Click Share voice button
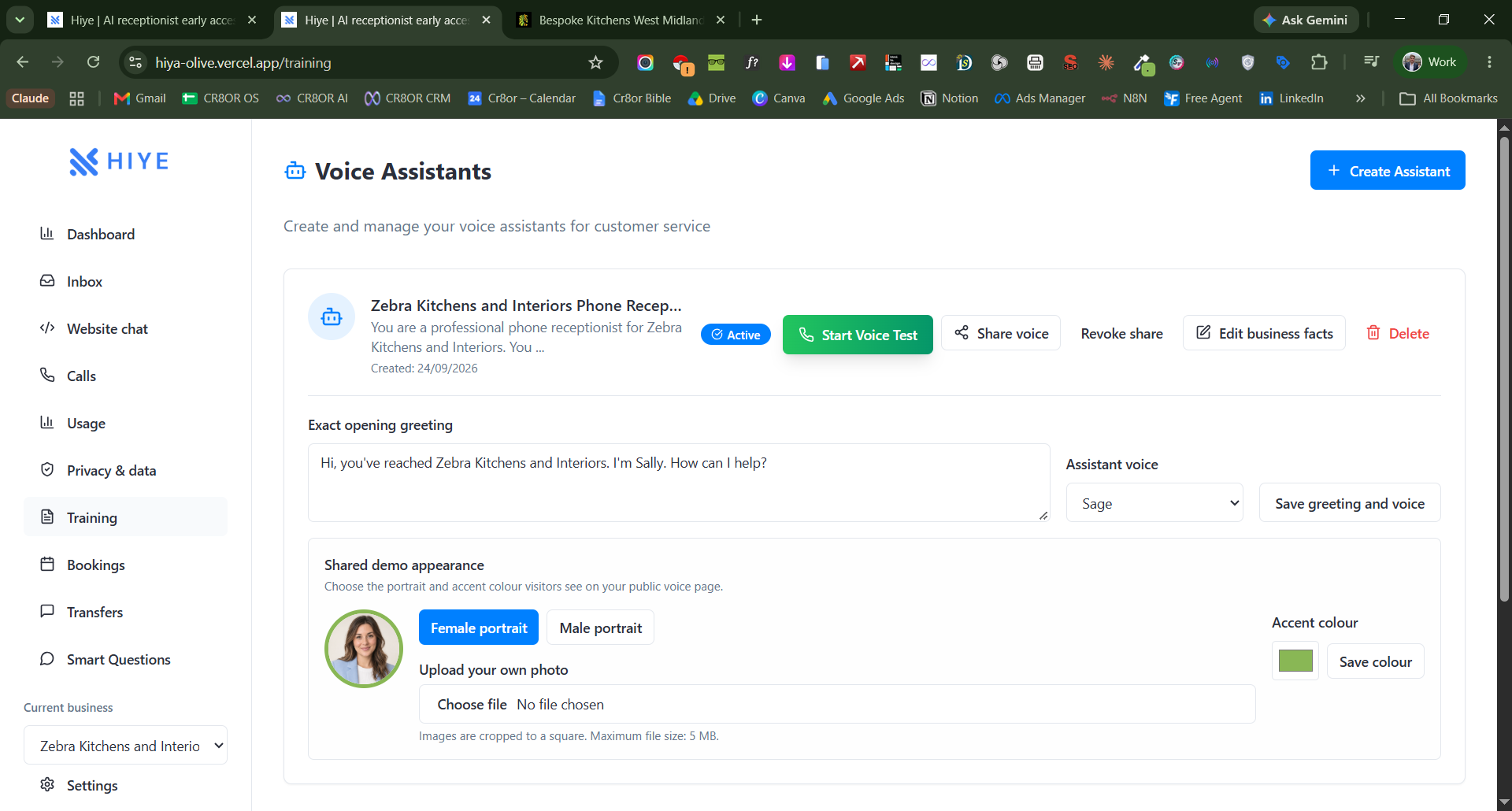Screen dimensions: 1512x811 point(1001,333)
